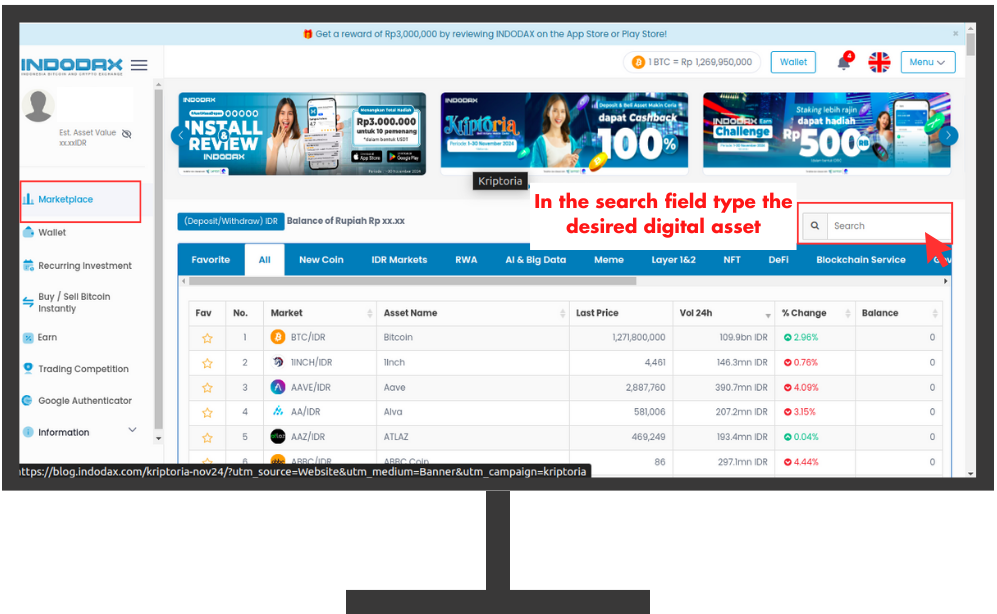Click the Buy / Sell arrows icon

pyautogui.click(x=28, y=302)
